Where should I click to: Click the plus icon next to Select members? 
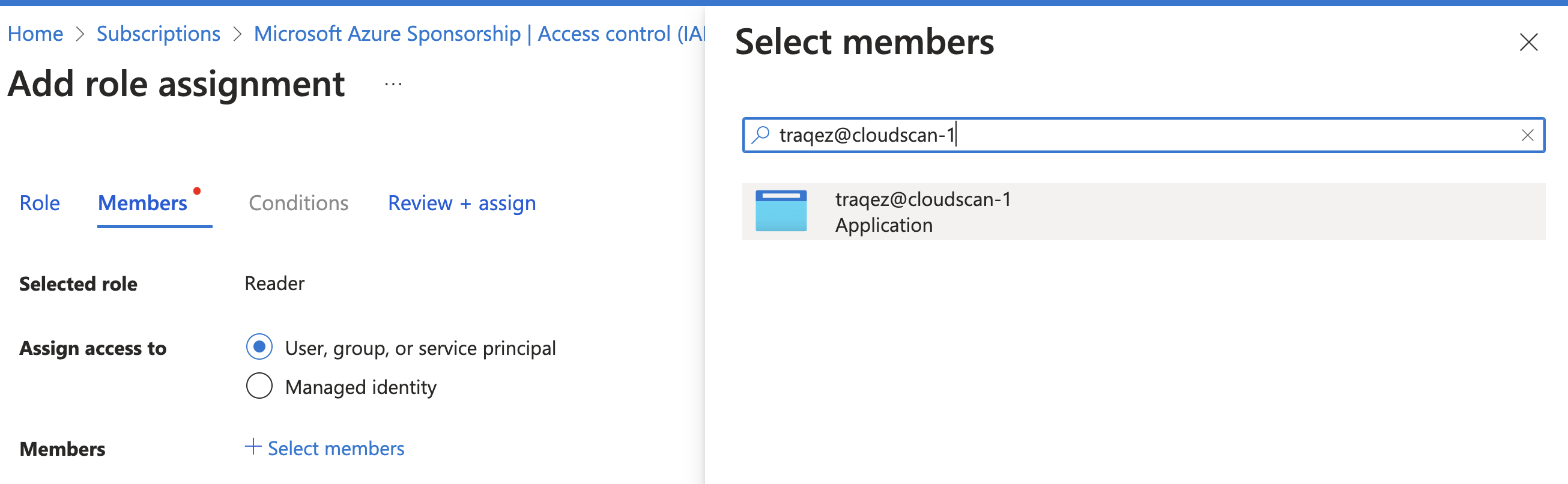(x=253, y=447)
